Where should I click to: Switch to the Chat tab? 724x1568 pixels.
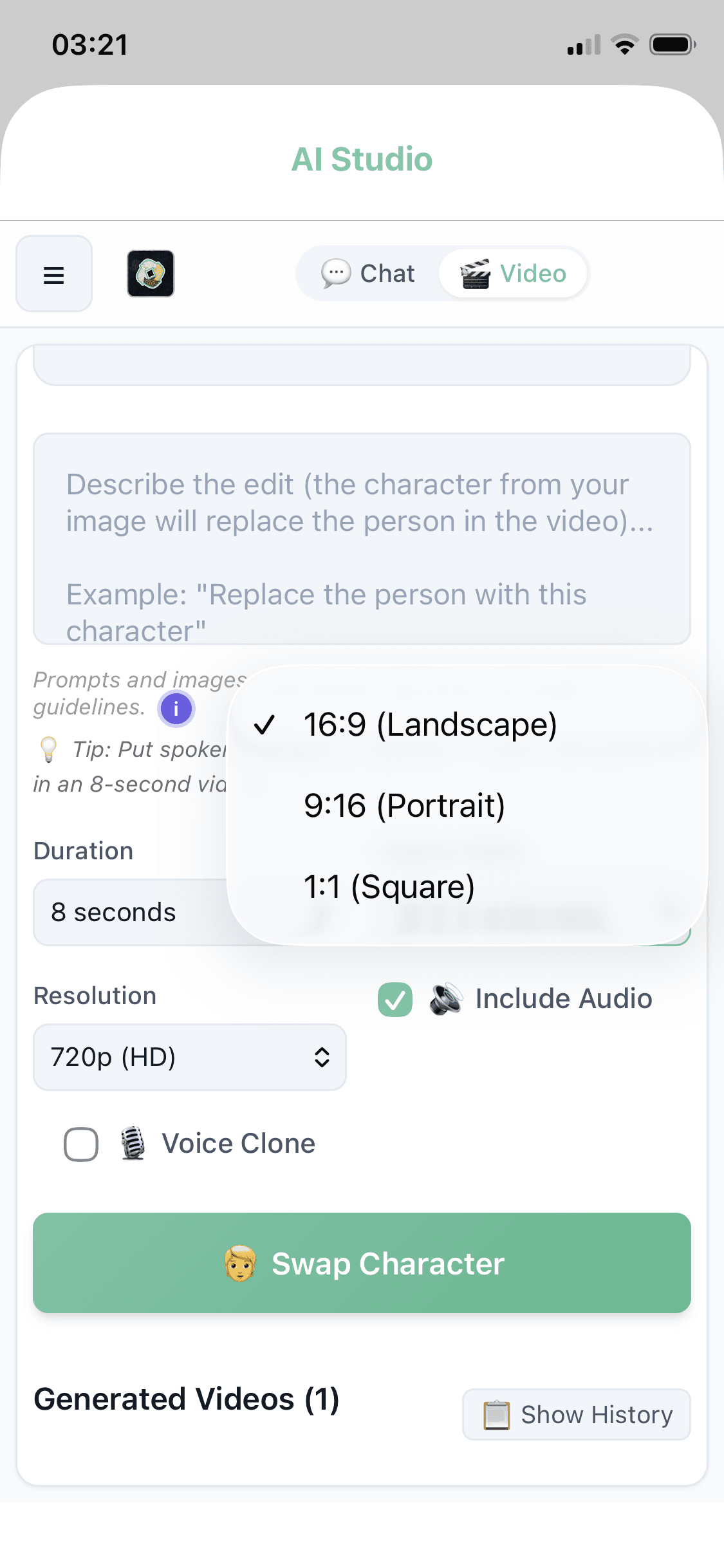coord(369,274)
